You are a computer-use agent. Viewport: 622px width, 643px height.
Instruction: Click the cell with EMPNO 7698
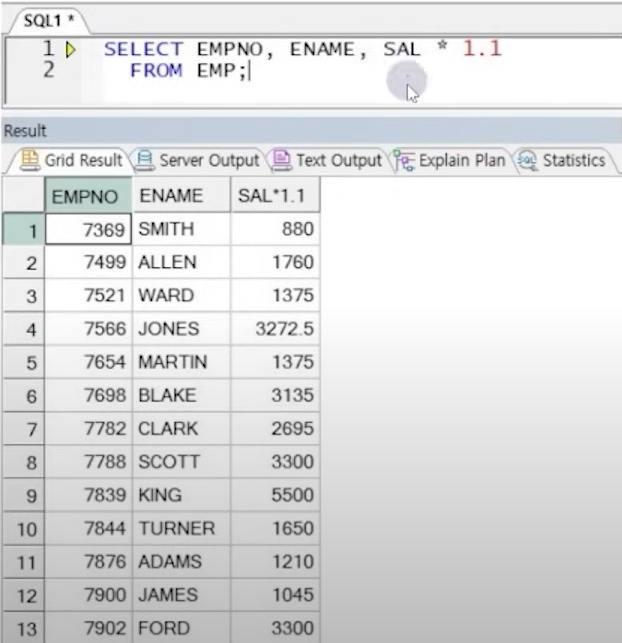(88, 395)
